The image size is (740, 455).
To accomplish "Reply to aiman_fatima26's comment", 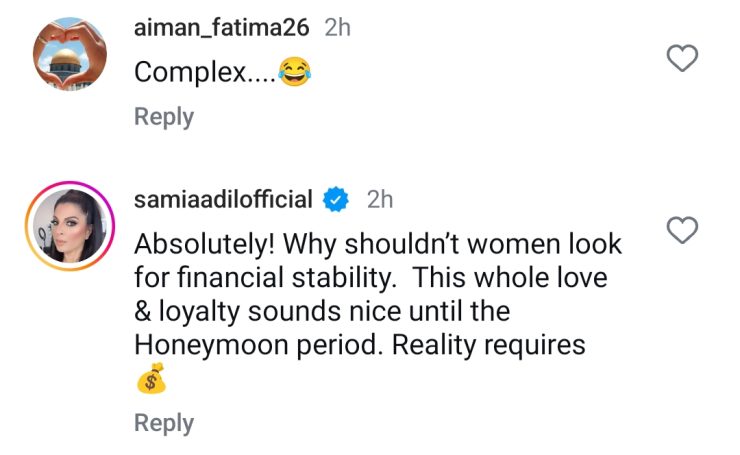I will point(164,117).
